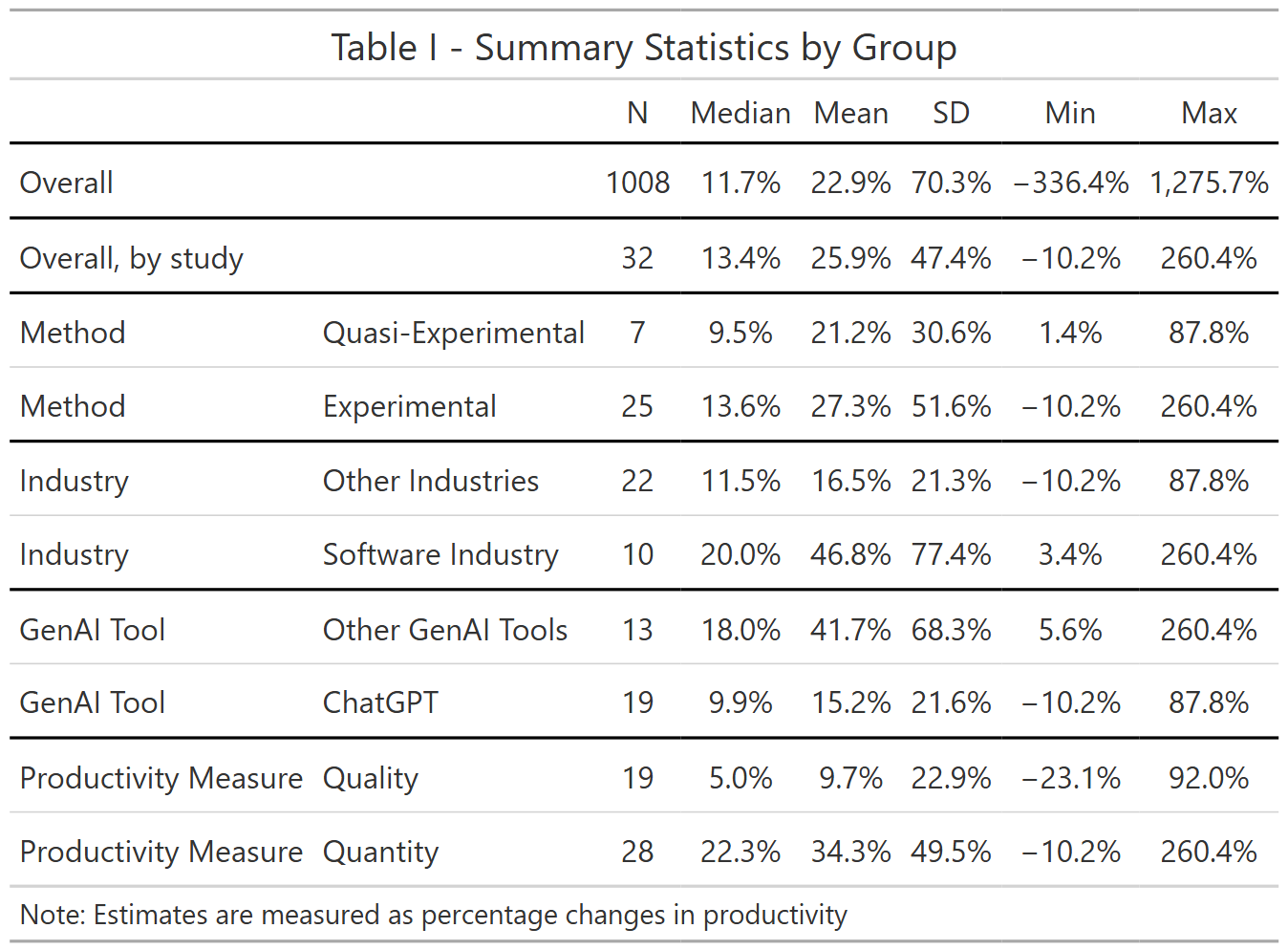Select the Quality productivity measure cell
The width and height of the screenshot is (1288, 950).
[x=371, y=778]
